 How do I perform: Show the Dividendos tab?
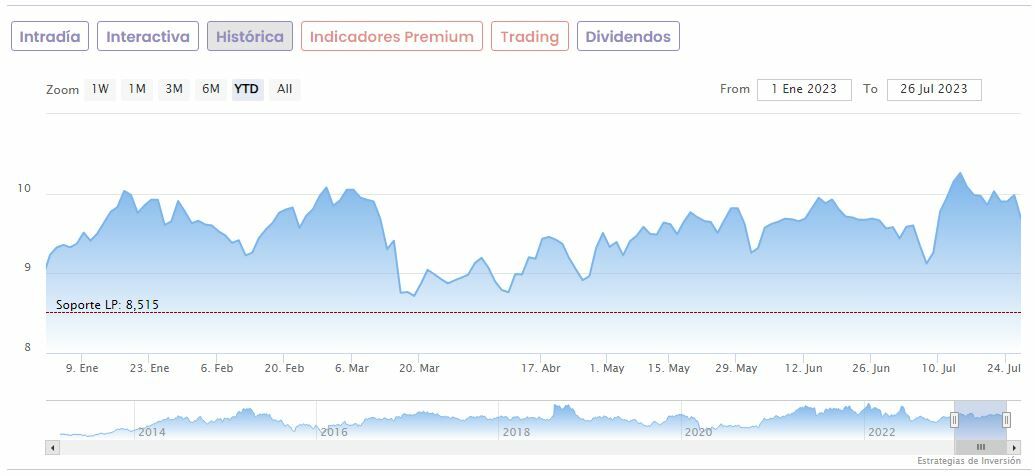[x=628, y=37]
